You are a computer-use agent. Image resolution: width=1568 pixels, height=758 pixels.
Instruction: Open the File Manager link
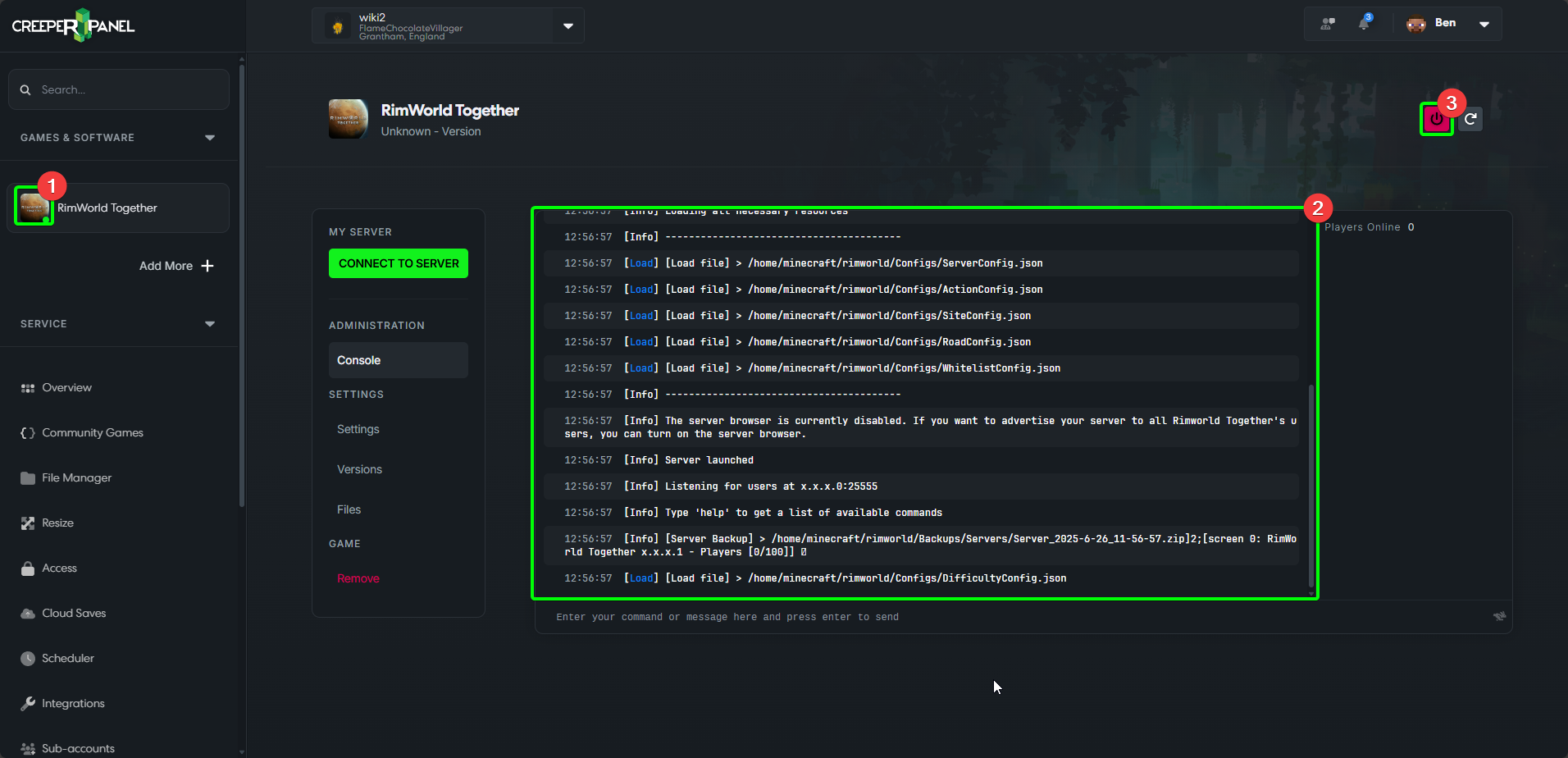click(x=77, y=478)
